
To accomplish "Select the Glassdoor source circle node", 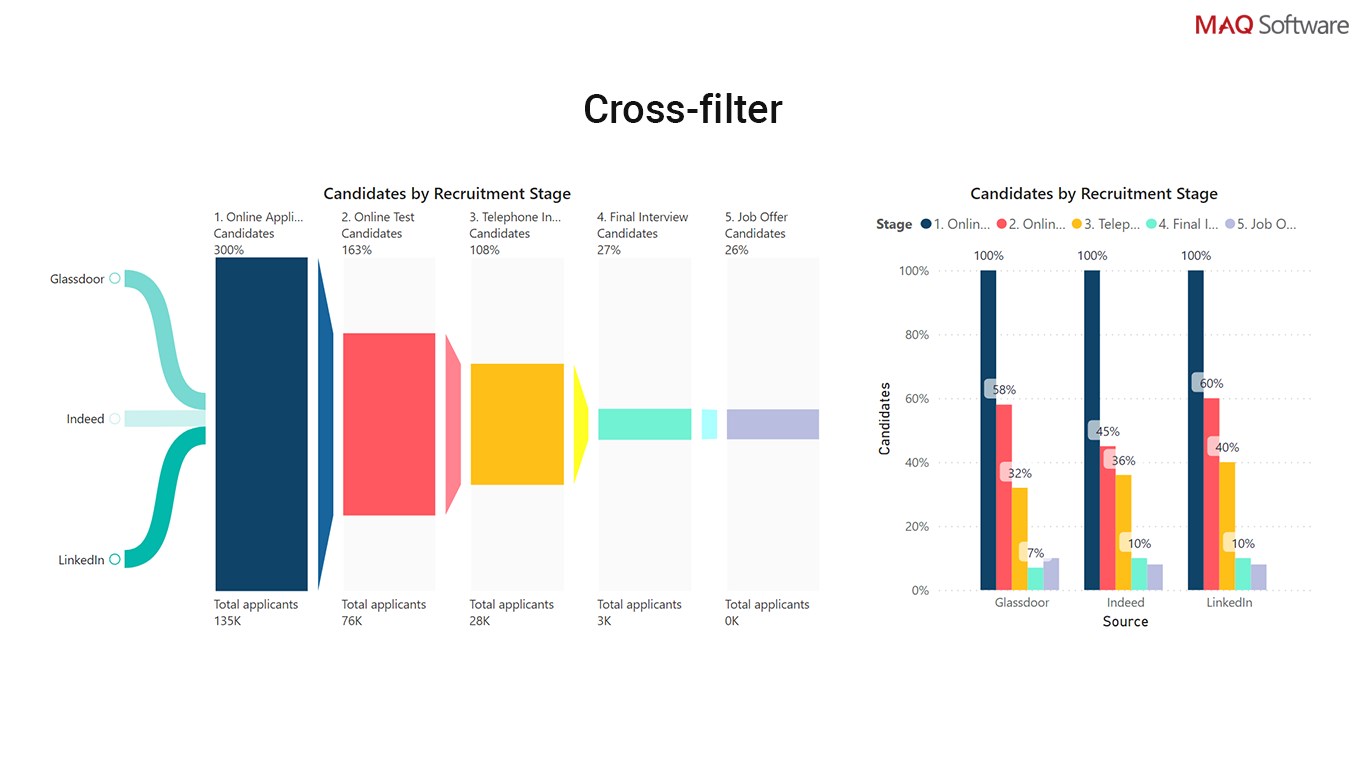I will point(115,279).
